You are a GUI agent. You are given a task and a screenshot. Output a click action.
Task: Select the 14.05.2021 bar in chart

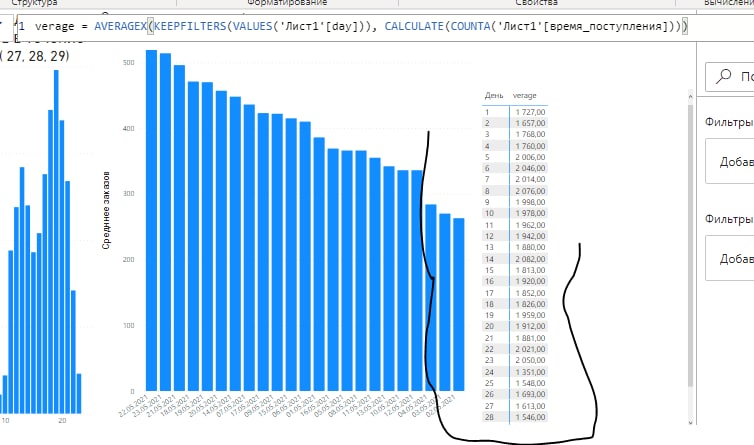[235, 243]
